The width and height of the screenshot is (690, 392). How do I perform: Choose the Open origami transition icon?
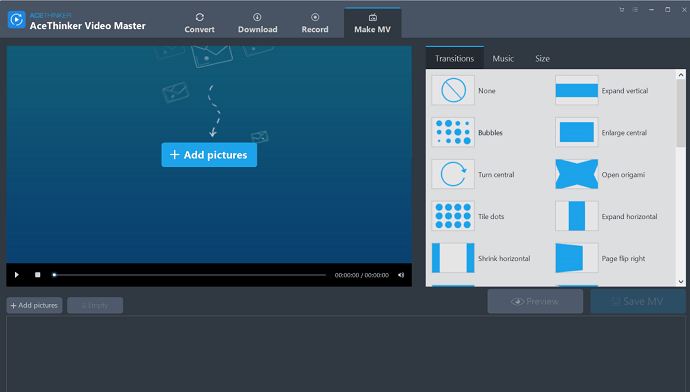(x=576, y=174)
